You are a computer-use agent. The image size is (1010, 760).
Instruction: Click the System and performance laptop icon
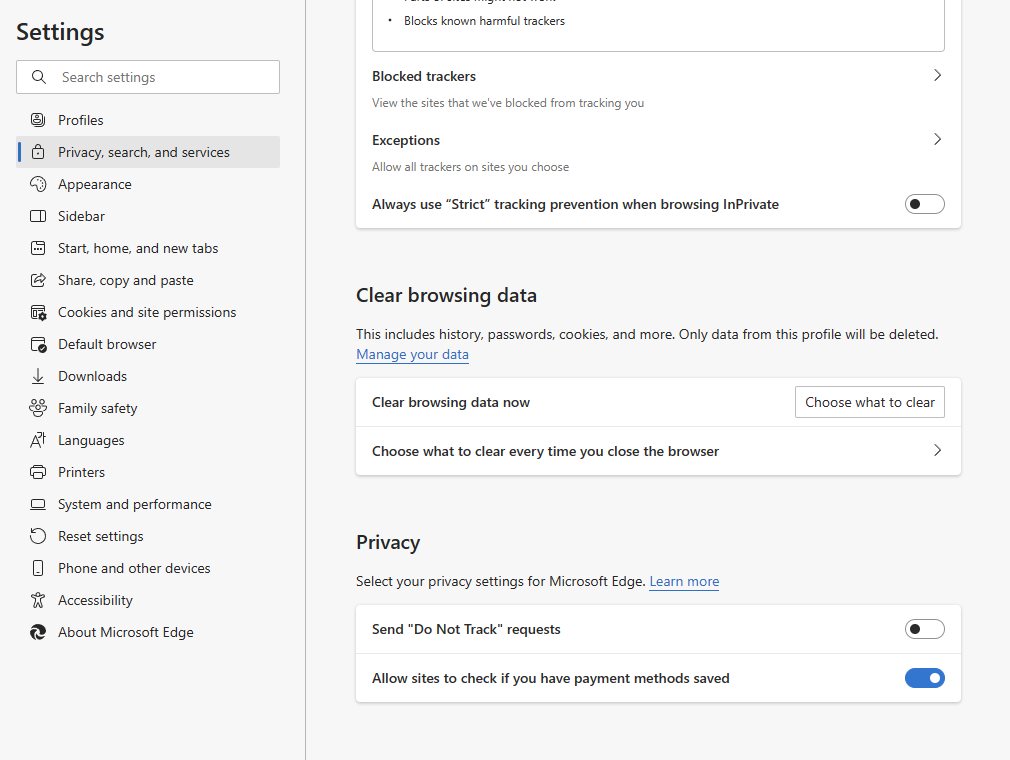[38, 504]
